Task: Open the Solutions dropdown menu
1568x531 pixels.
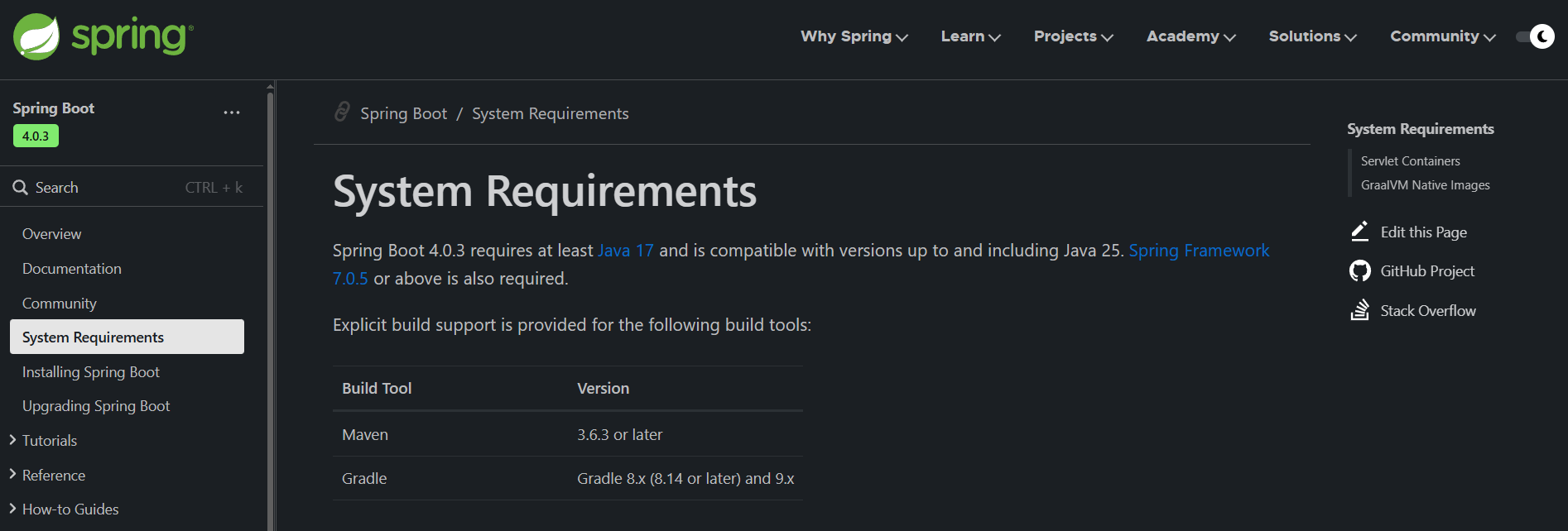Action: pos(1313,36)
